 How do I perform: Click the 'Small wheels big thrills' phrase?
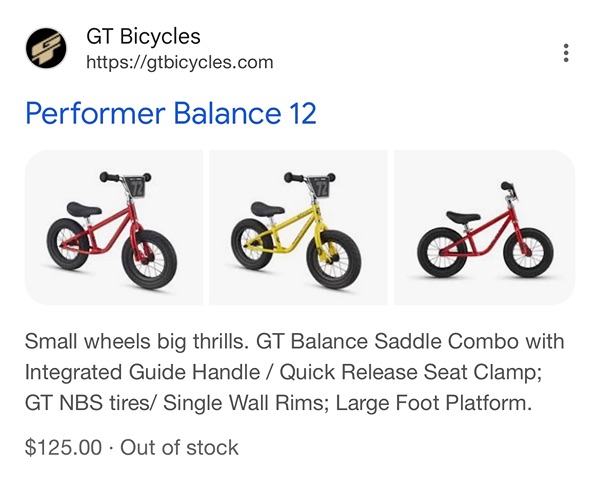(137, 341)
